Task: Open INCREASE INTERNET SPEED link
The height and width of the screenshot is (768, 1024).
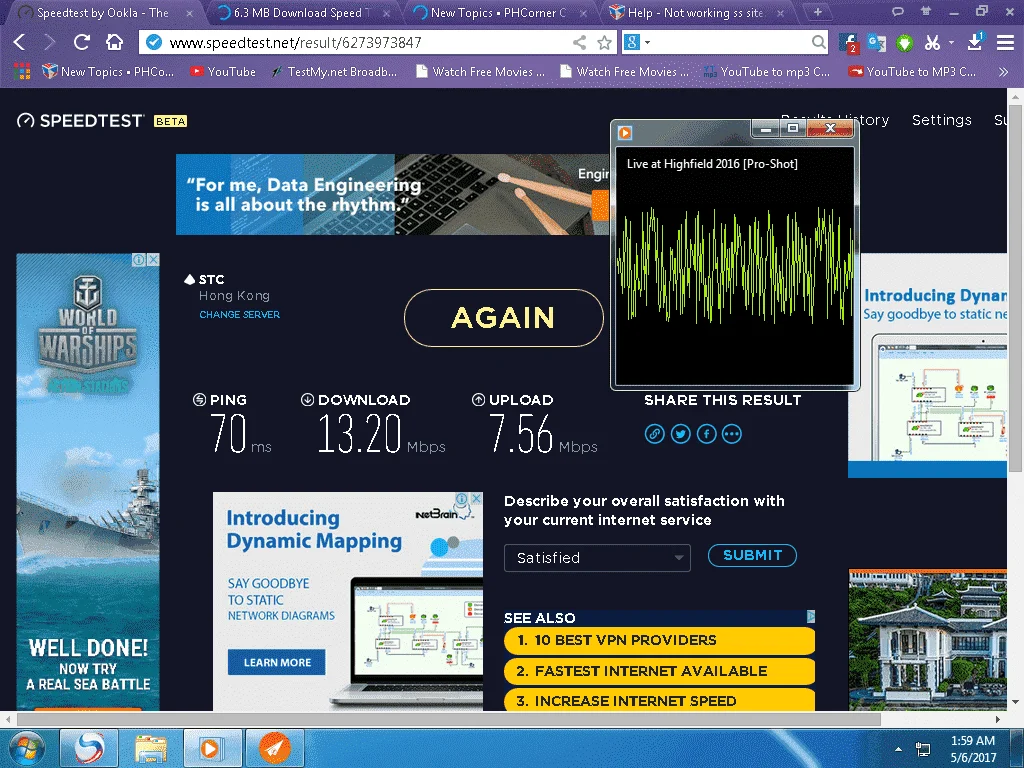Action: tap(660, 700)
